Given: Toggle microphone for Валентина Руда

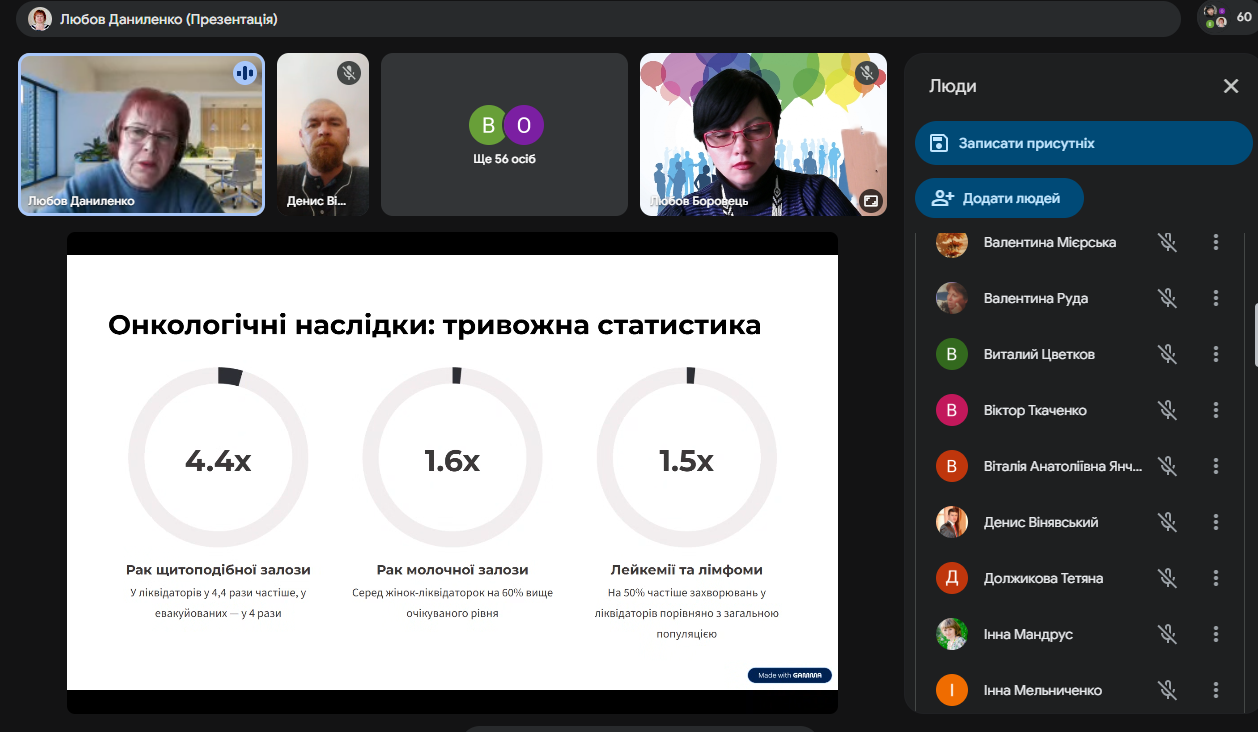Looking at the screenshot, I should tap(1165, 298).
